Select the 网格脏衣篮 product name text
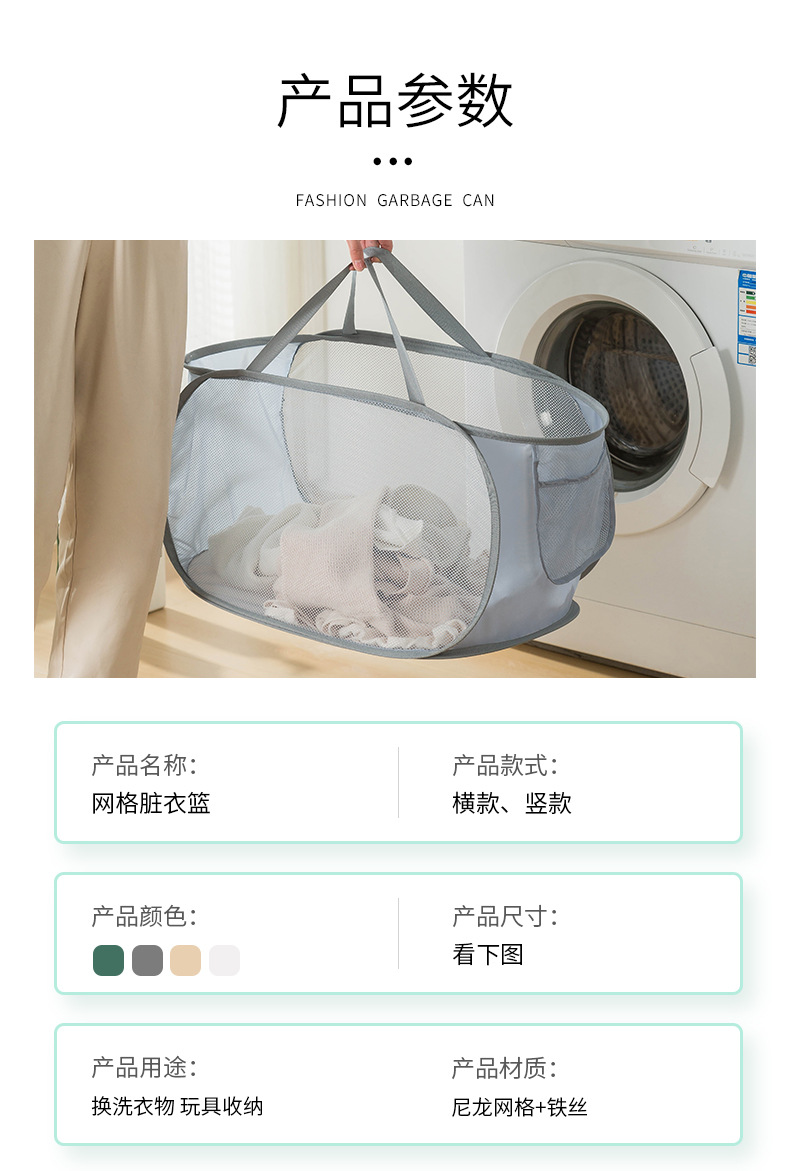 (x=151, y=804)
